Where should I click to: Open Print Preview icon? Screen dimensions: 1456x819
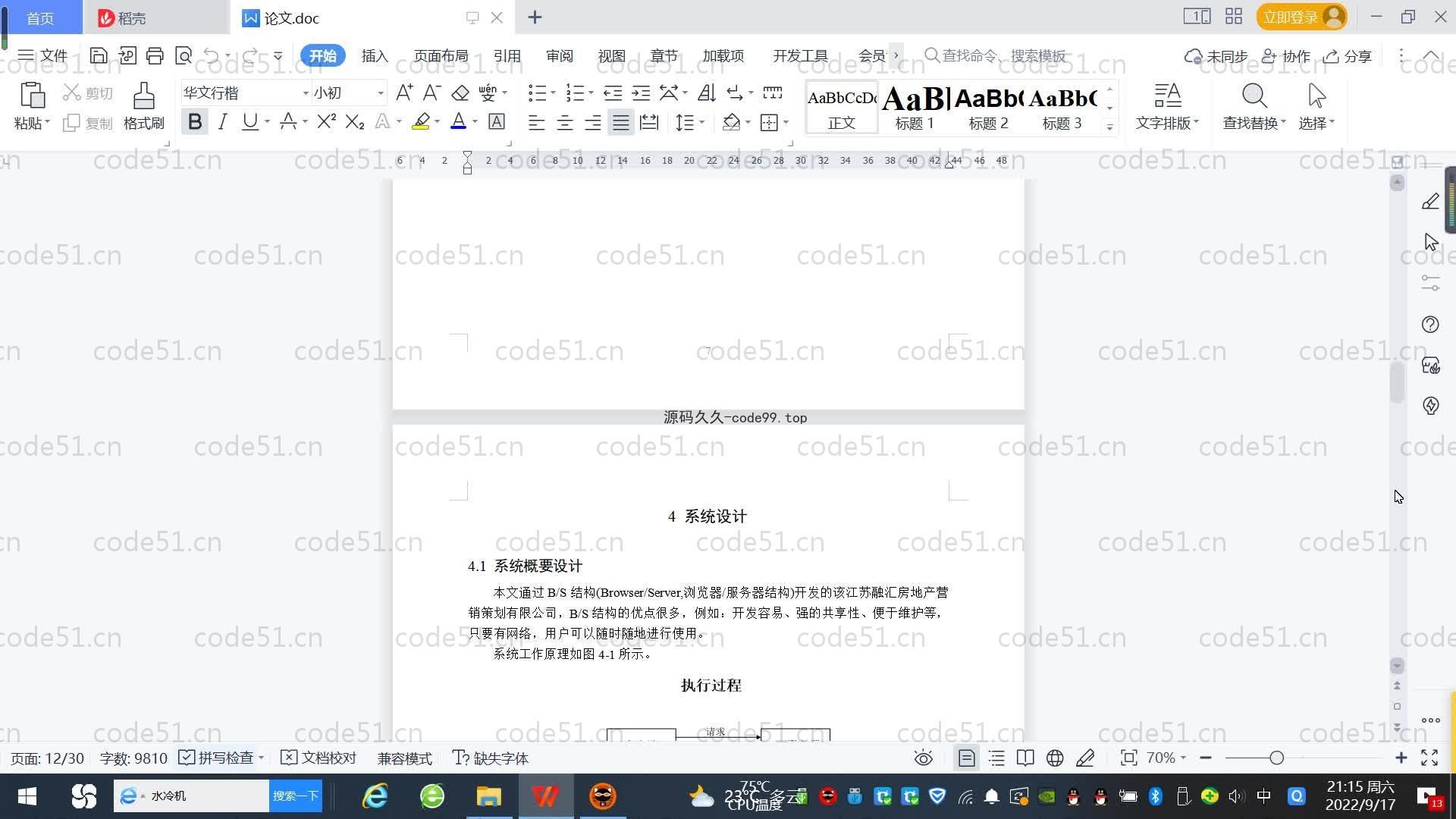tap(184, 55)
